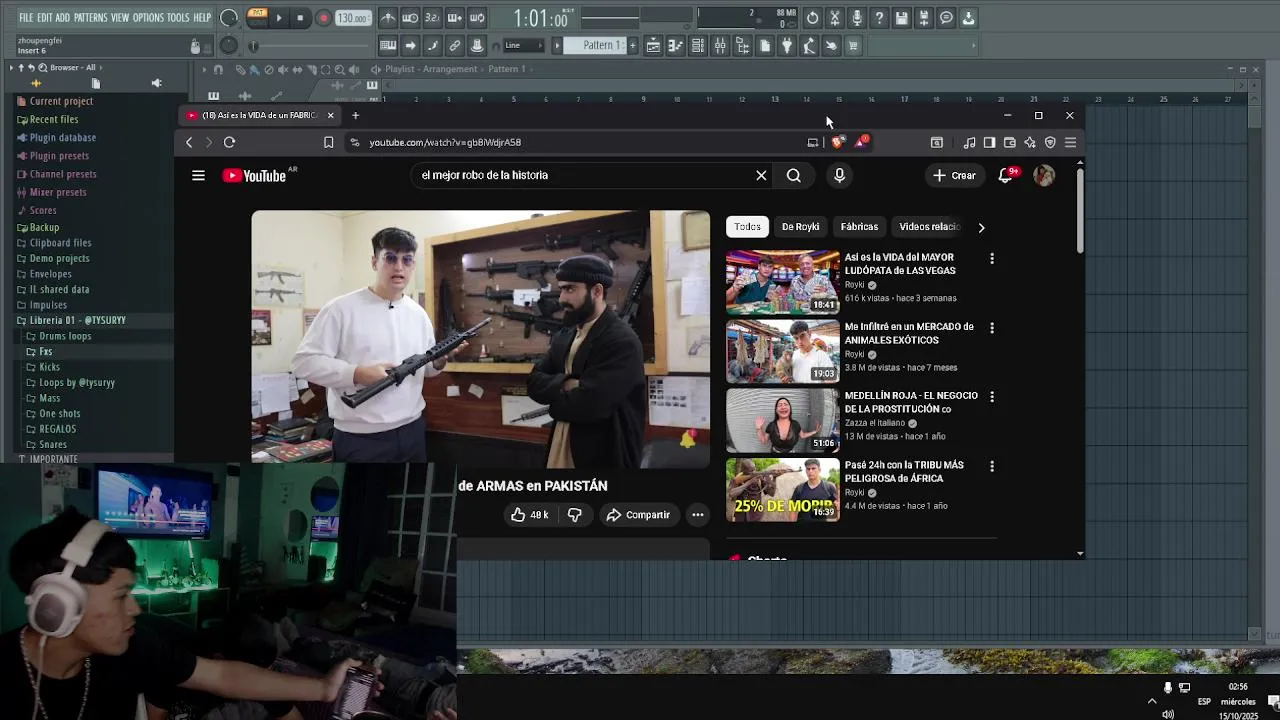Open the FL Studio EDIT menu
The width and height of the screenshot is (1280, 720).
click(x=45, y=18)
